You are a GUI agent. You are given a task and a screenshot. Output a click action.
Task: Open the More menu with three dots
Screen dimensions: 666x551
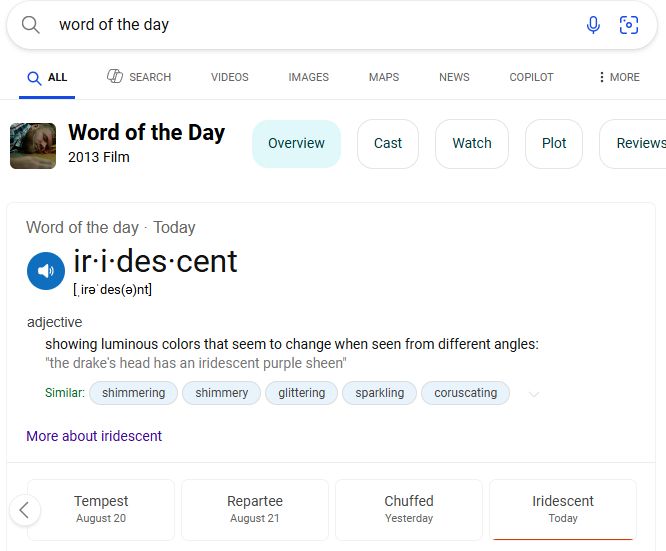pyautogui.click(x=618, y=77)
